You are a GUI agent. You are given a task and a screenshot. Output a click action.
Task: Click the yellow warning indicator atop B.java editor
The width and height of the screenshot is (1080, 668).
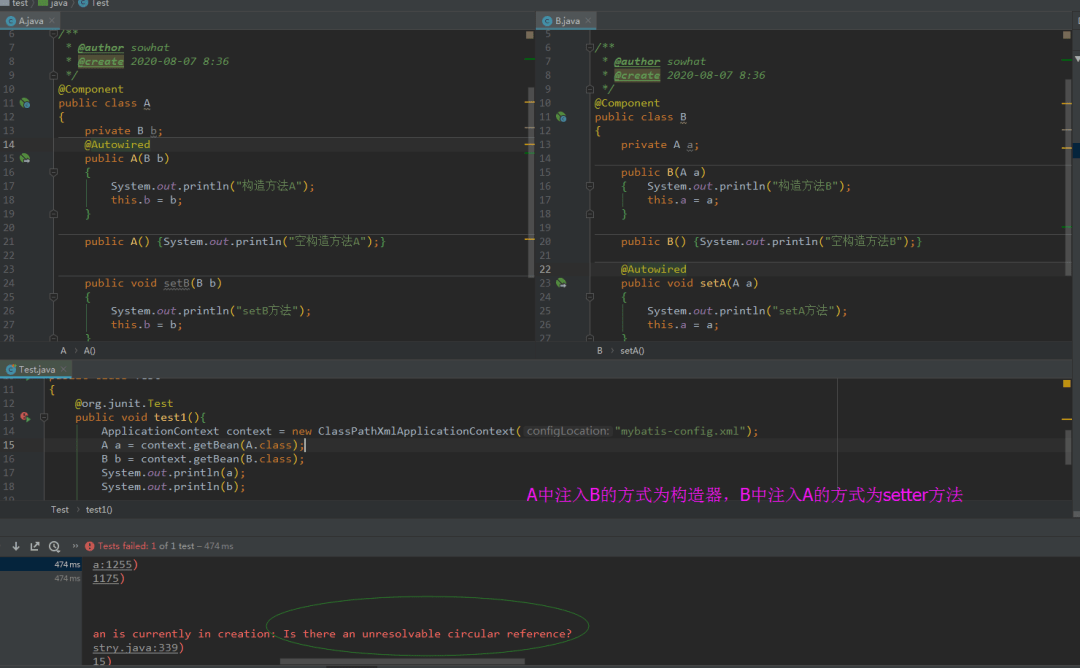[1066, 34]
